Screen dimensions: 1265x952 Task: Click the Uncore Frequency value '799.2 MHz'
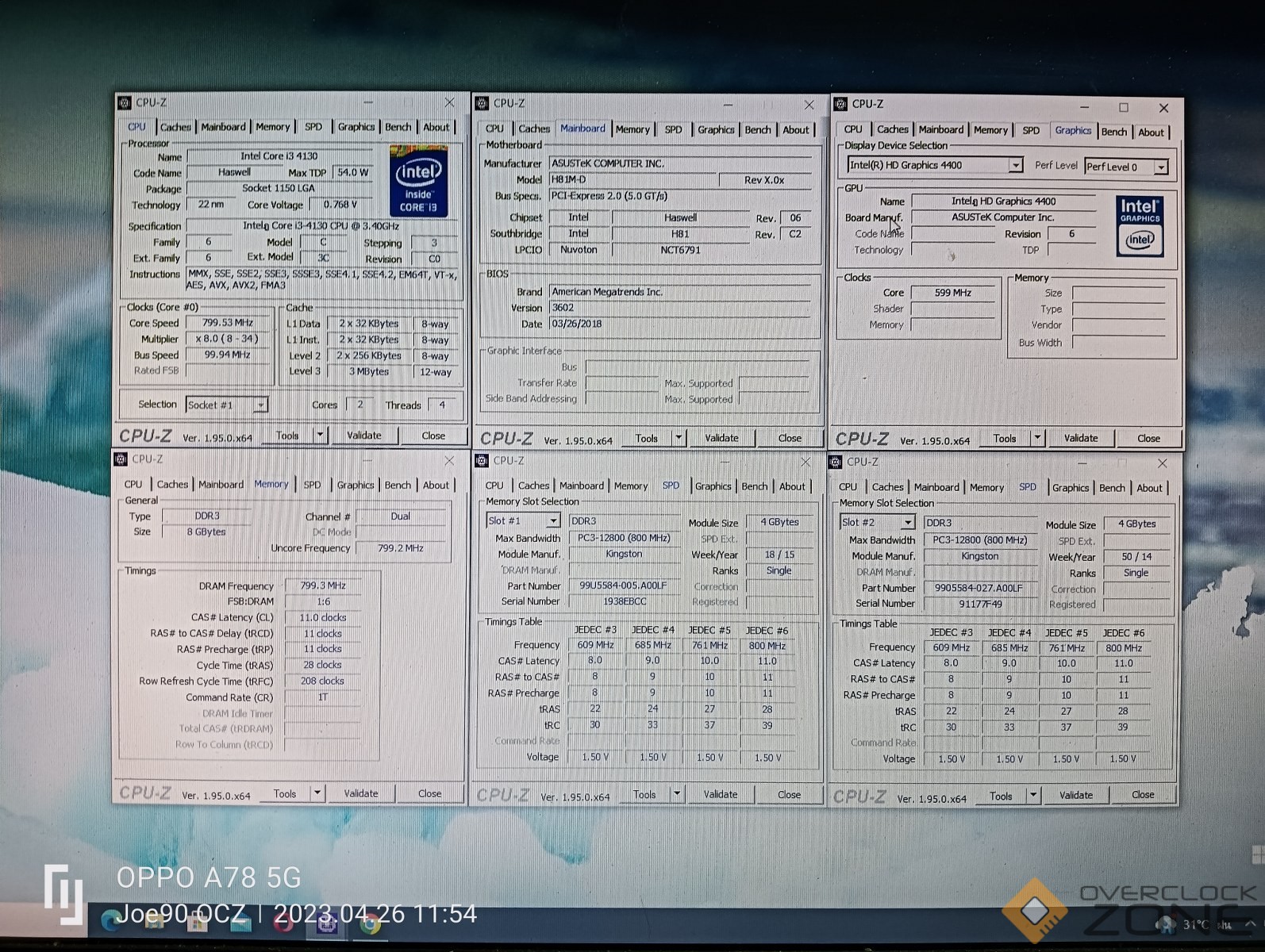[401, 548]
